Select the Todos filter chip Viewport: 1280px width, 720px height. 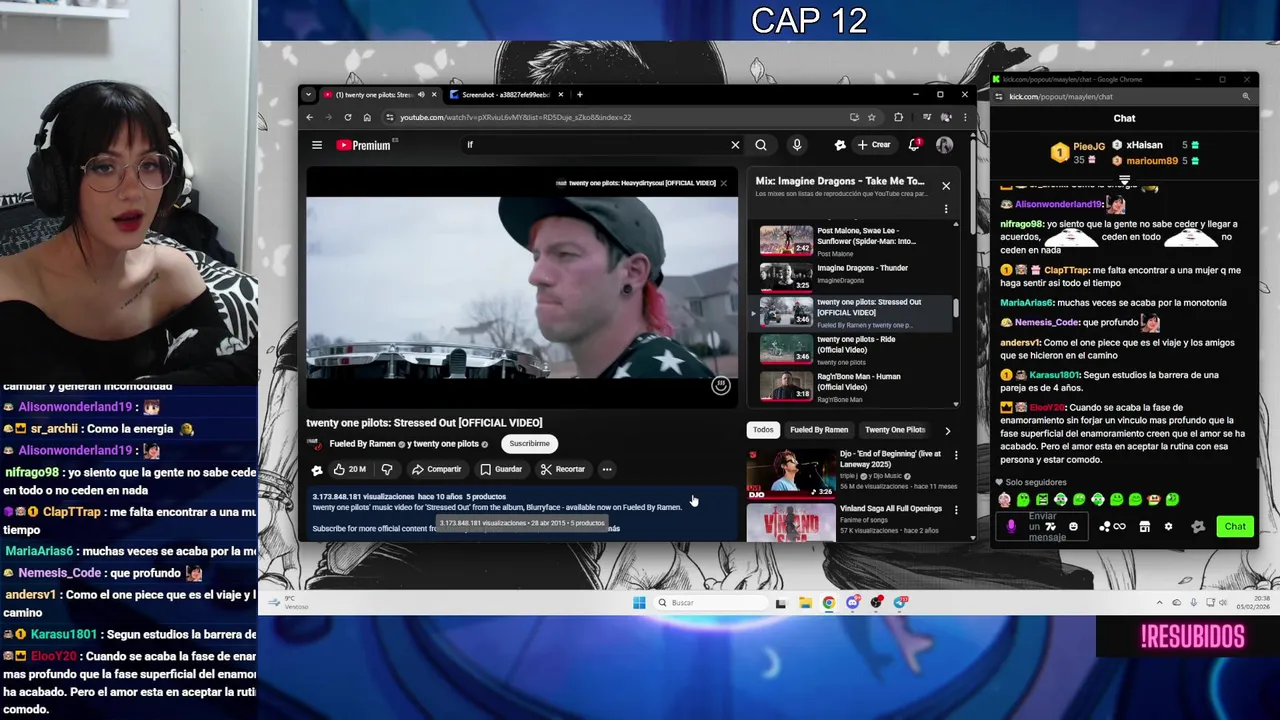(763, 430)
